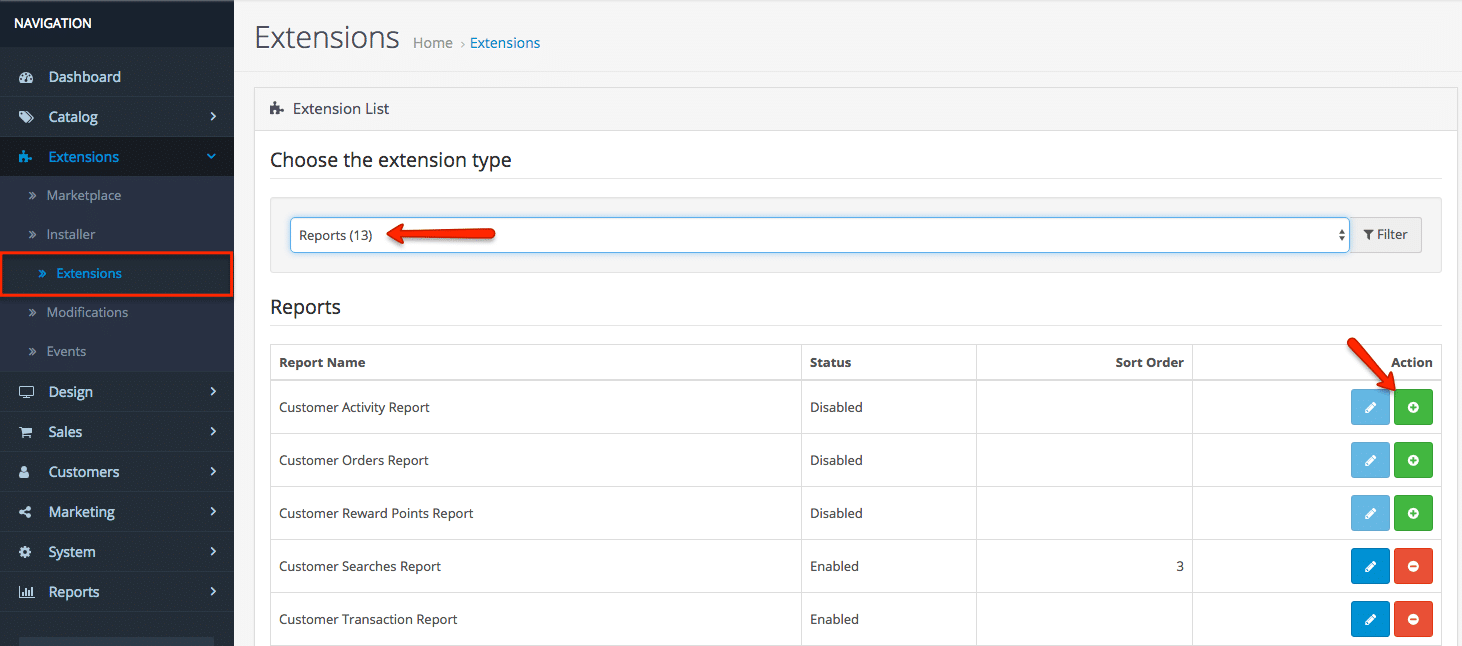Open Events in the sidebar

click(66, 351)
